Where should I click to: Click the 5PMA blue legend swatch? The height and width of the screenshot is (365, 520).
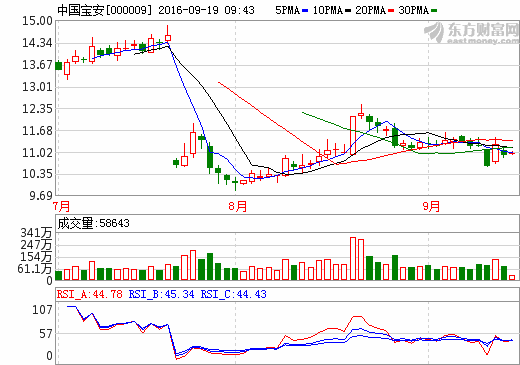pos(305,11)
